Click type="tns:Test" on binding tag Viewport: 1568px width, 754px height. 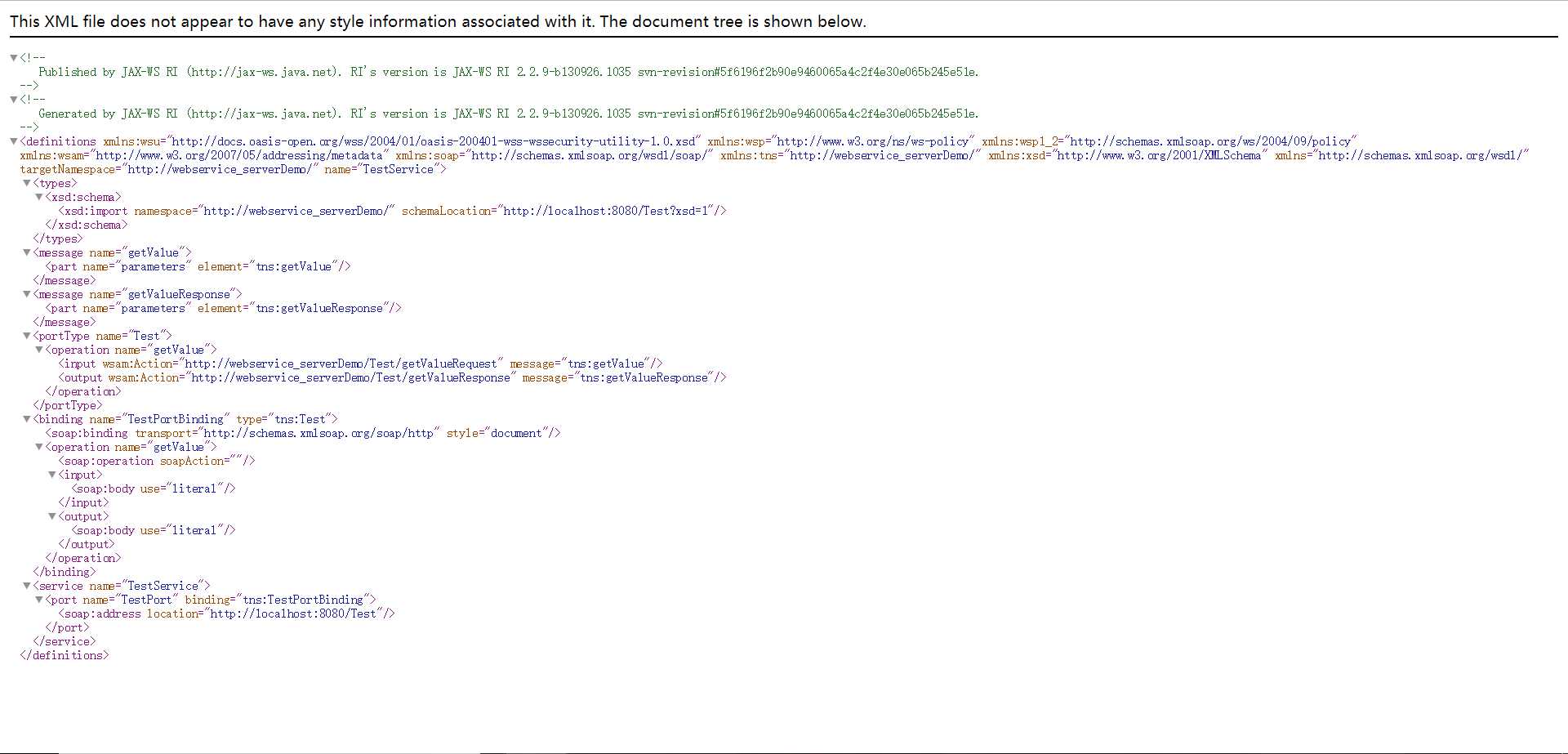pyautogui.click(x=283, y=419)
